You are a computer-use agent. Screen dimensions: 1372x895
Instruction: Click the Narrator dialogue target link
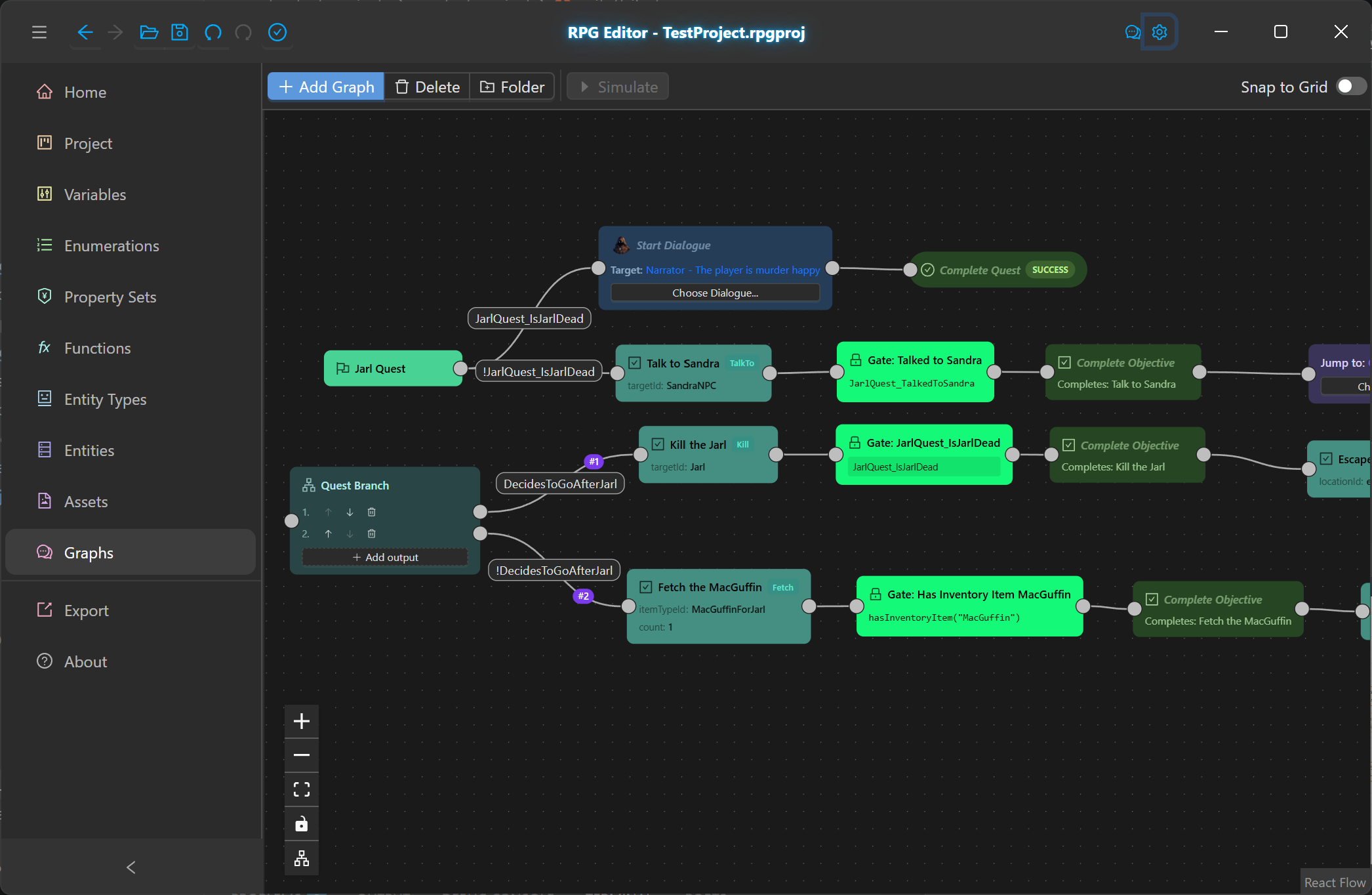click(x=733, y=270)
